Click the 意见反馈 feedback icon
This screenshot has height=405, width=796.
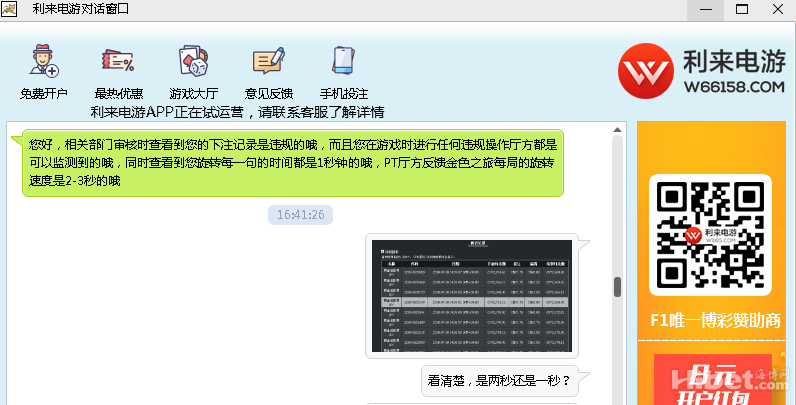(268, 63)
